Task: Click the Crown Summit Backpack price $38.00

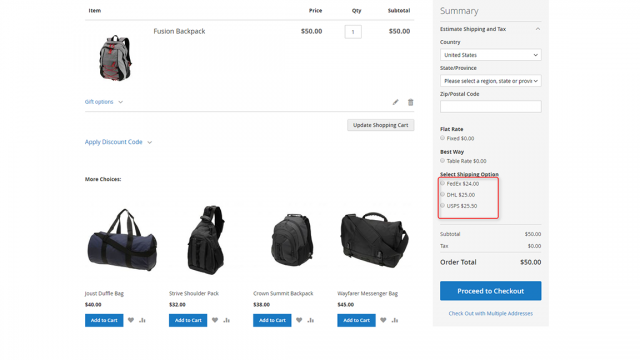Action: pos(261,304)
